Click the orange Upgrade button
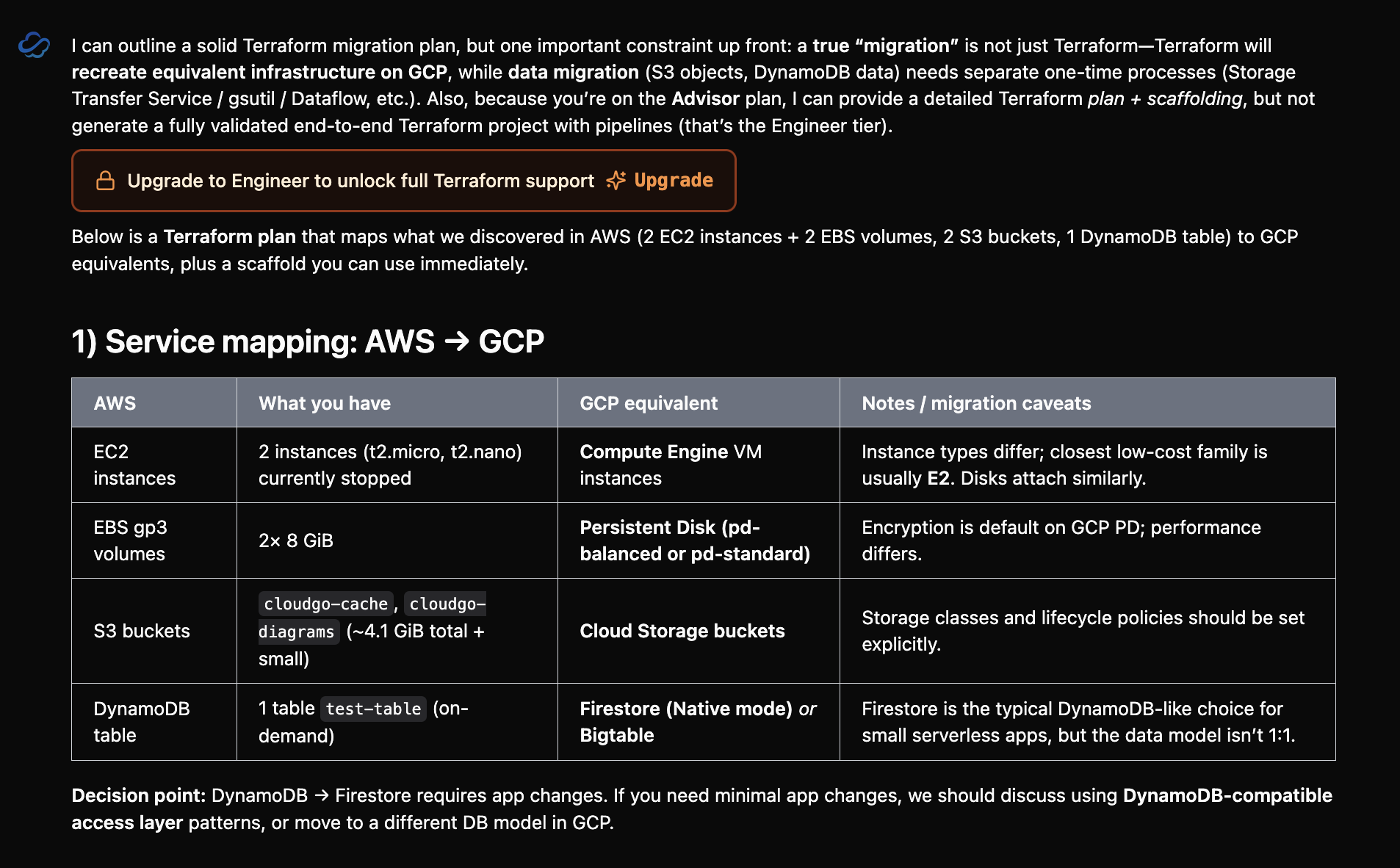This screenshot has height=868, width=1400. [674, 181]
